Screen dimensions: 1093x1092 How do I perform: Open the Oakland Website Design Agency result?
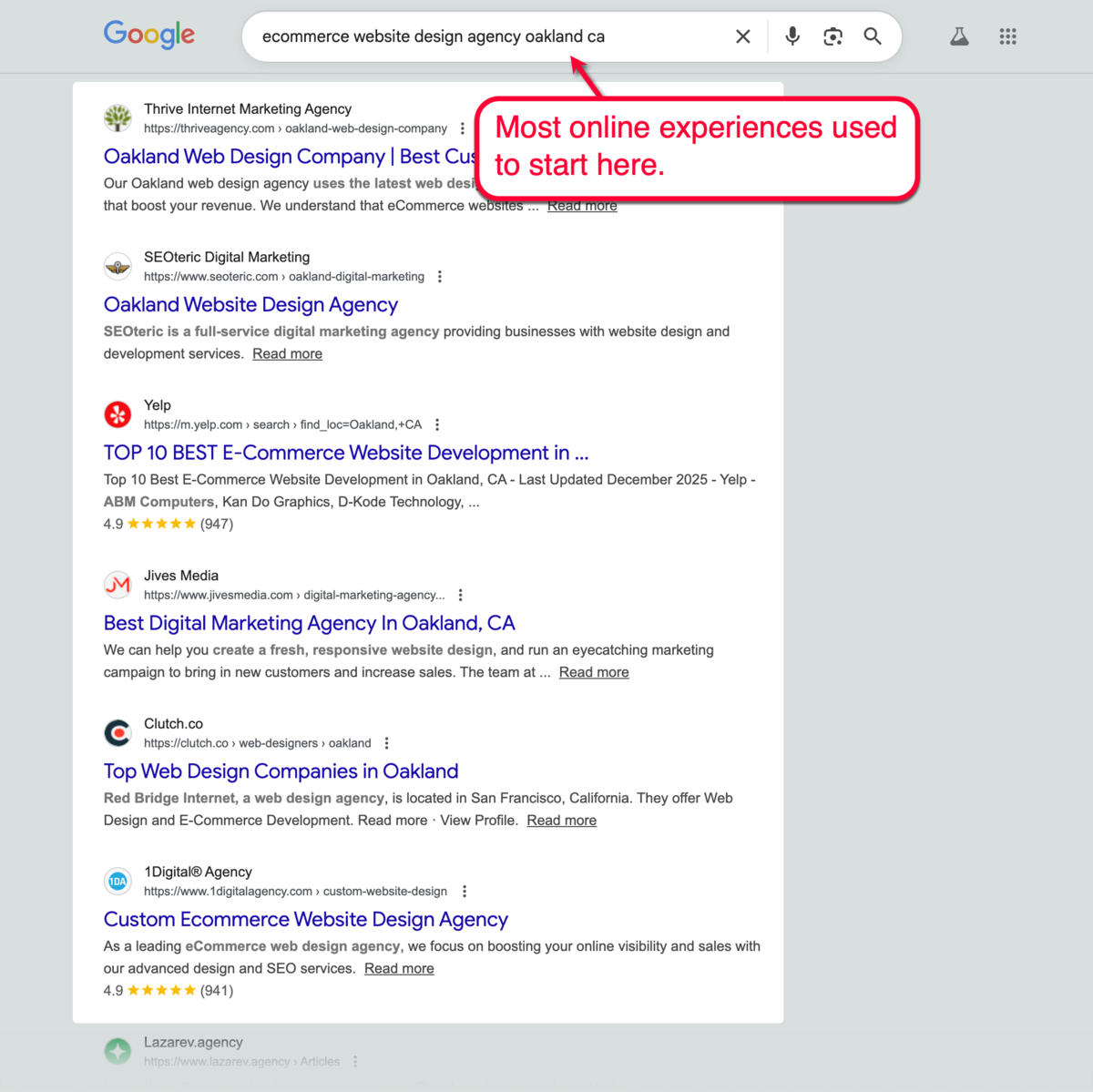(250, 304)
